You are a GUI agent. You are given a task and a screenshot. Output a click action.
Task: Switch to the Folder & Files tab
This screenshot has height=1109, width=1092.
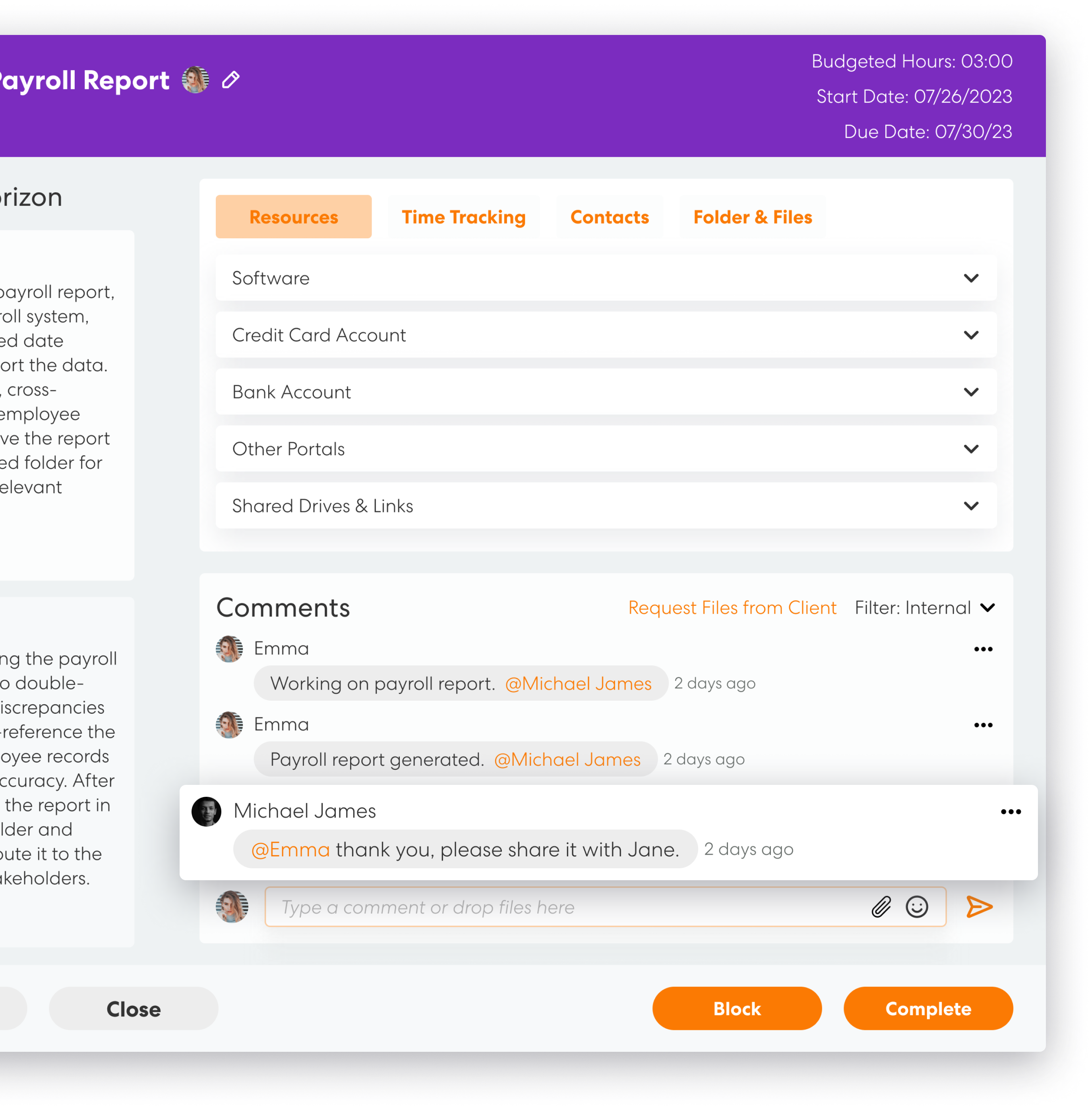pyautogui.click(x=753, y=217)
